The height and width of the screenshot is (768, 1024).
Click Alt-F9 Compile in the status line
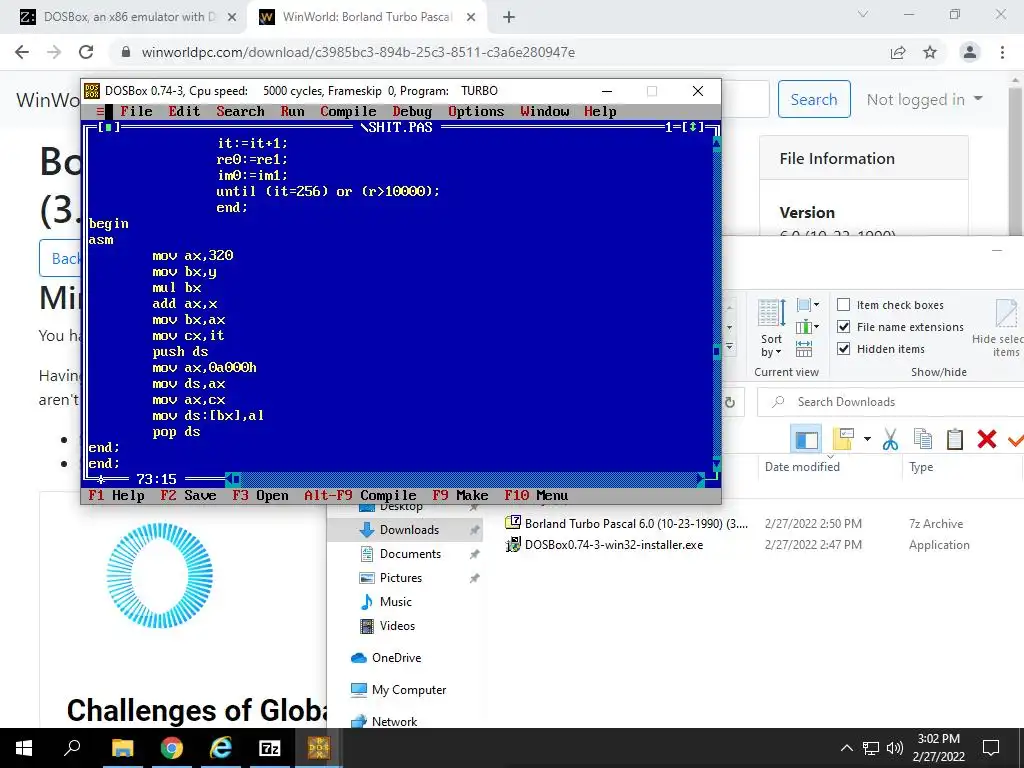click(360, 496)
